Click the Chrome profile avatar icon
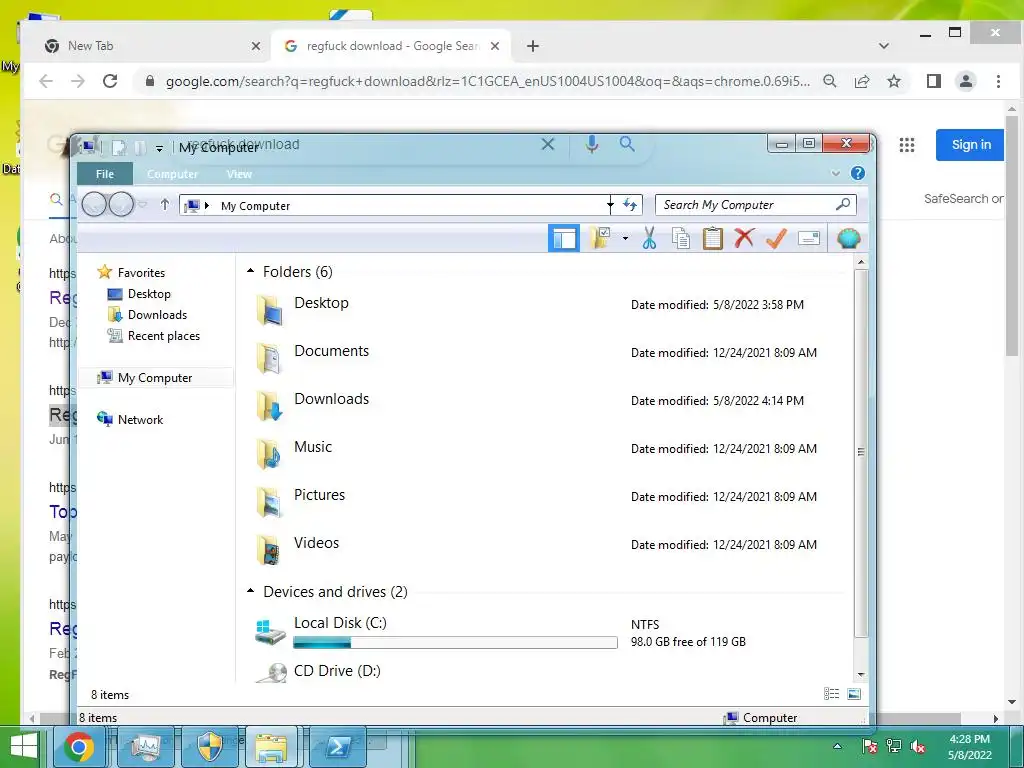 [x=965, y=81]
